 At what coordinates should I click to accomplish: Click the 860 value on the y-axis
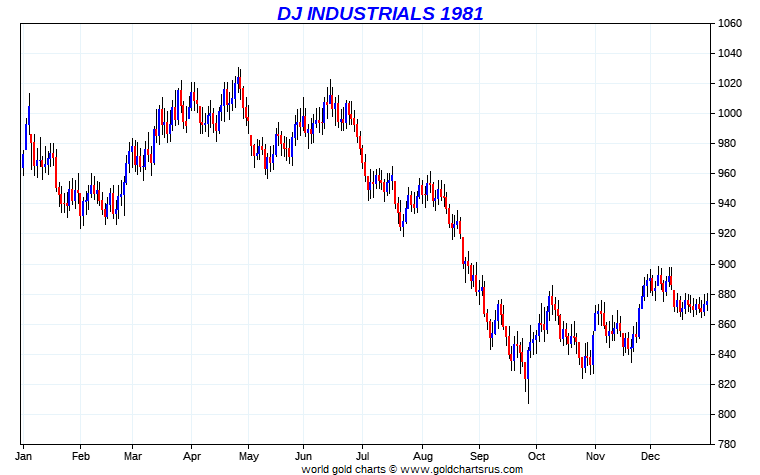[727, 325]
